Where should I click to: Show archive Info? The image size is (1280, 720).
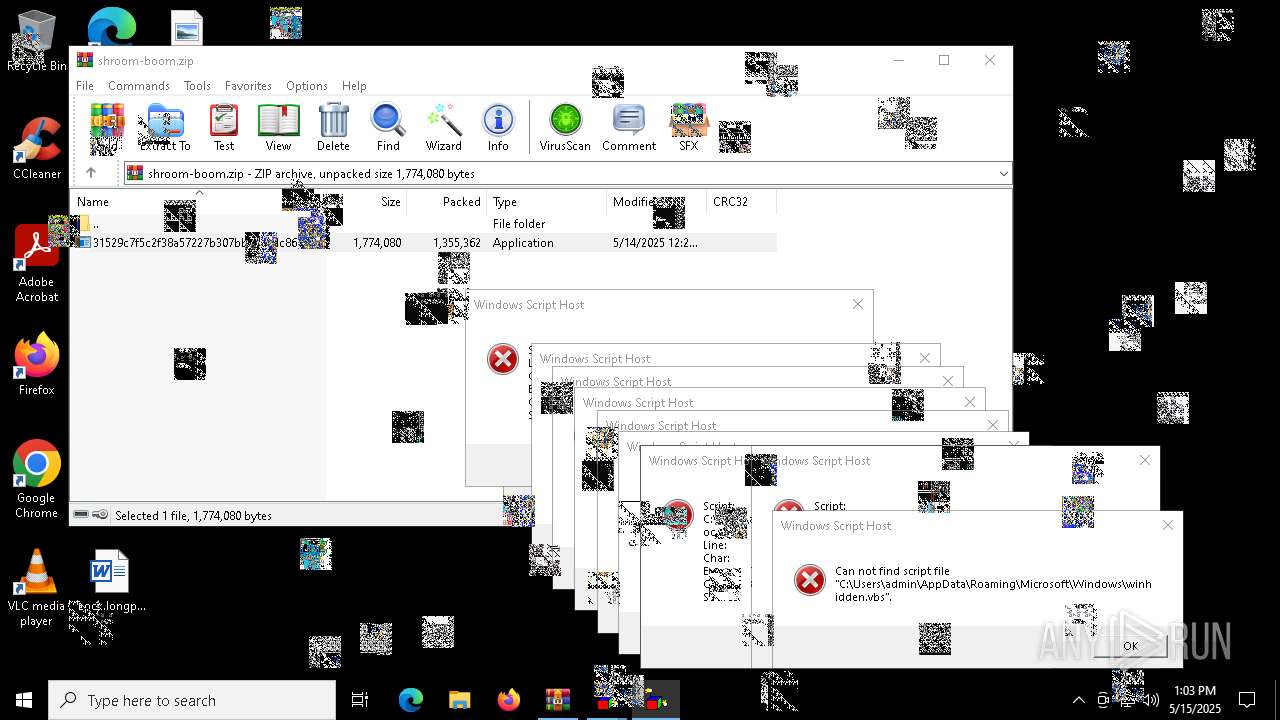498,127
